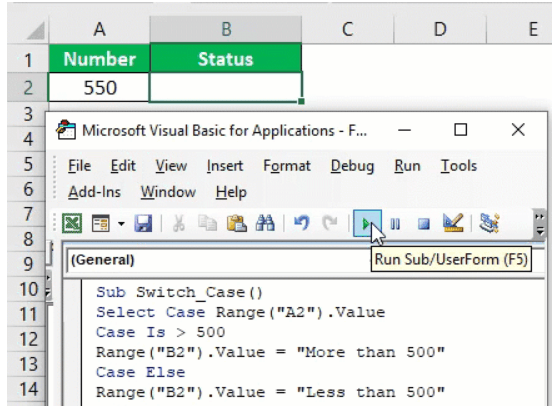555x406 pixels.
Task: Open the Project Explorer icon
Action: click(489, 223)
